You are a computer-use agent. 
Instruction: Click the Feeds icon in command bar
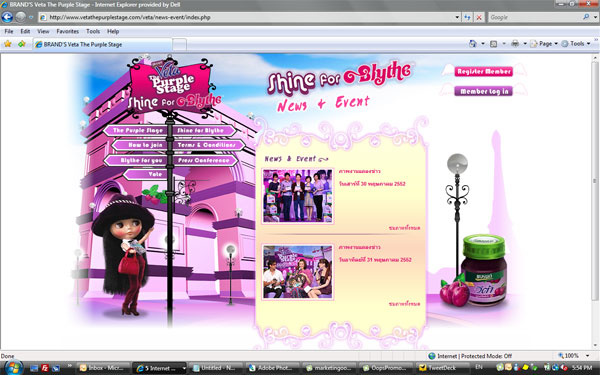pos(494,44)
